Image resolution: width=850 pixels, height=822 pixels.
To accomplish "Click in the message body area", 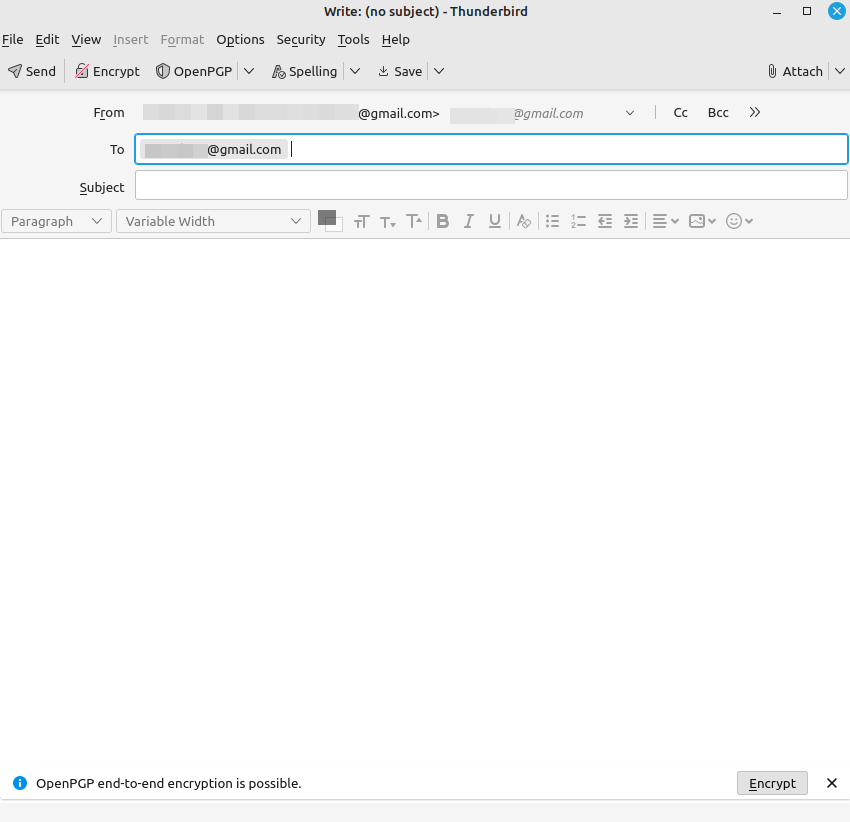I will click(425, 502).
